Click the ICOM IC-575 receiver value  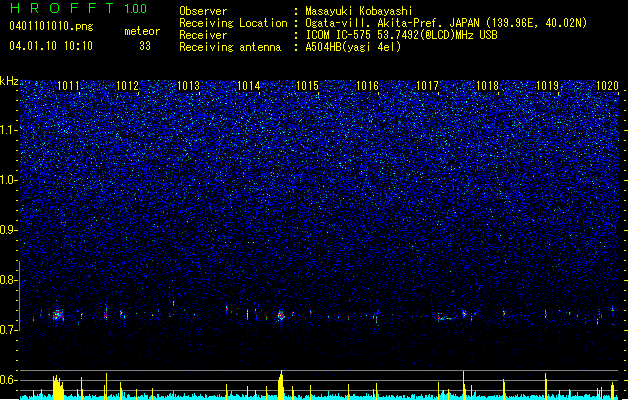point(401,35)
